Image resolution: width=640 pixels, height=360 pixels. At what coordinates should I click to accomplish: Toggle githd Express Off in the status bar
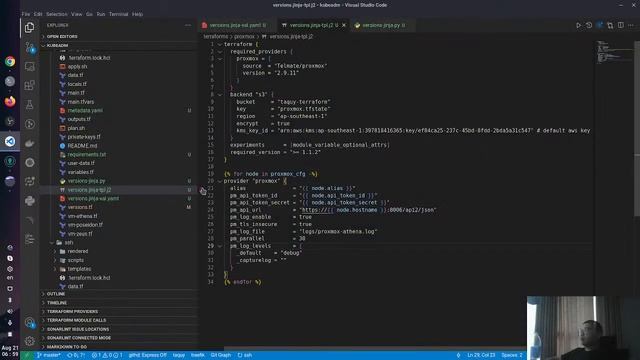[147, 356]
